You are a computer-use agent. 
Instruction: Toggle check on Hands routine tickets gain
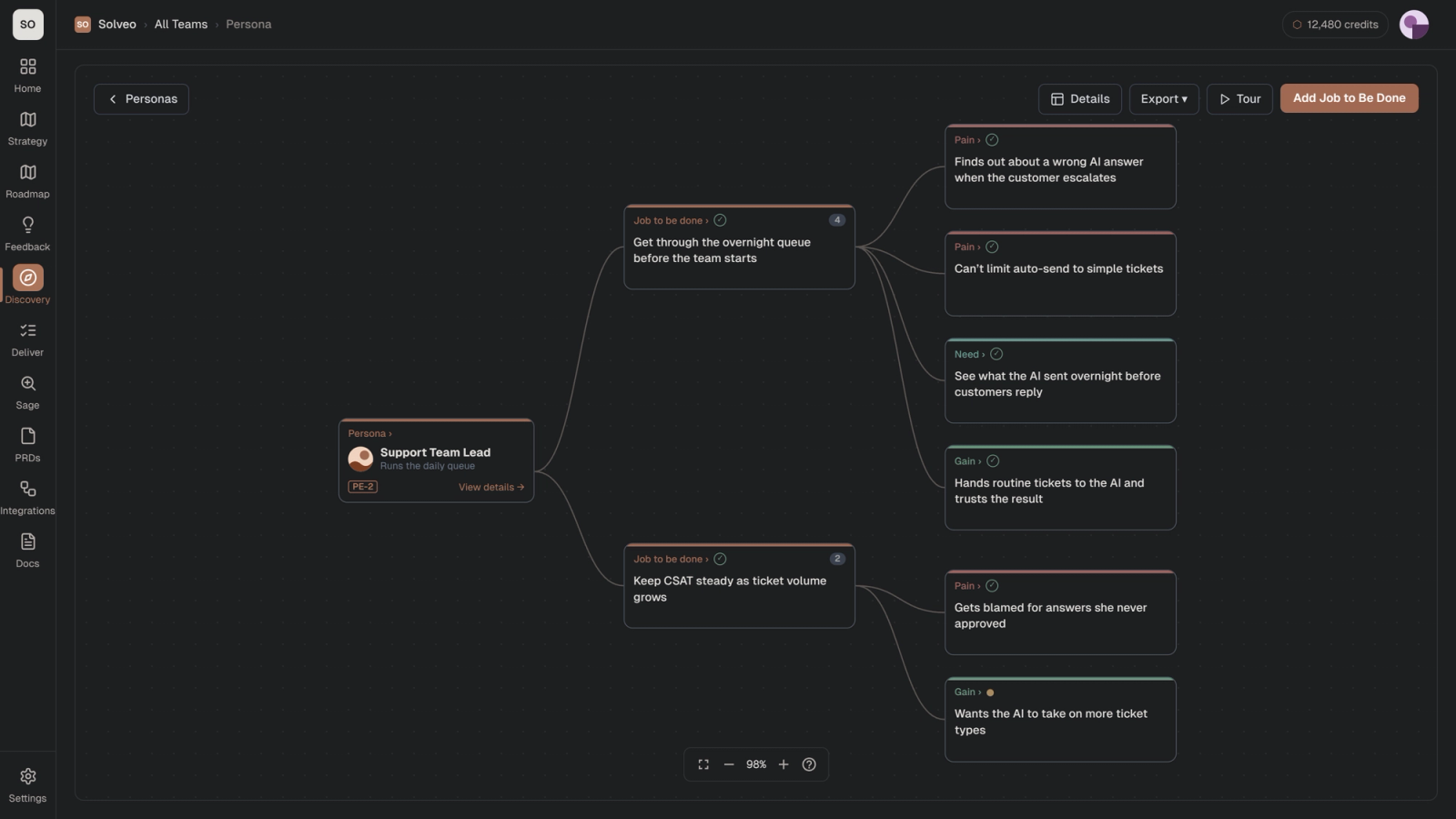993,461
